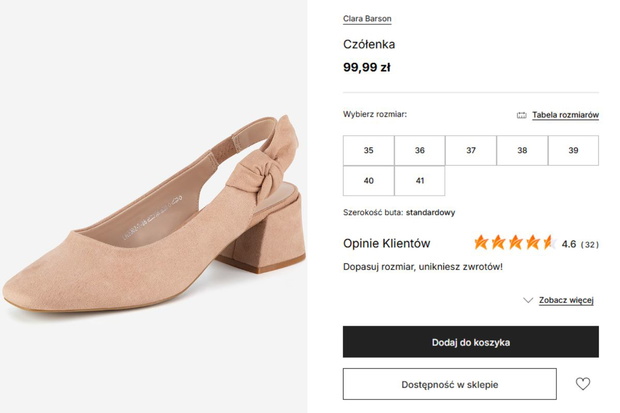Image resolution: width=620 pixels, height=413 pixels.
Task: Pick size 41 box
Action: pyautogui.click(x=420, y=181)
